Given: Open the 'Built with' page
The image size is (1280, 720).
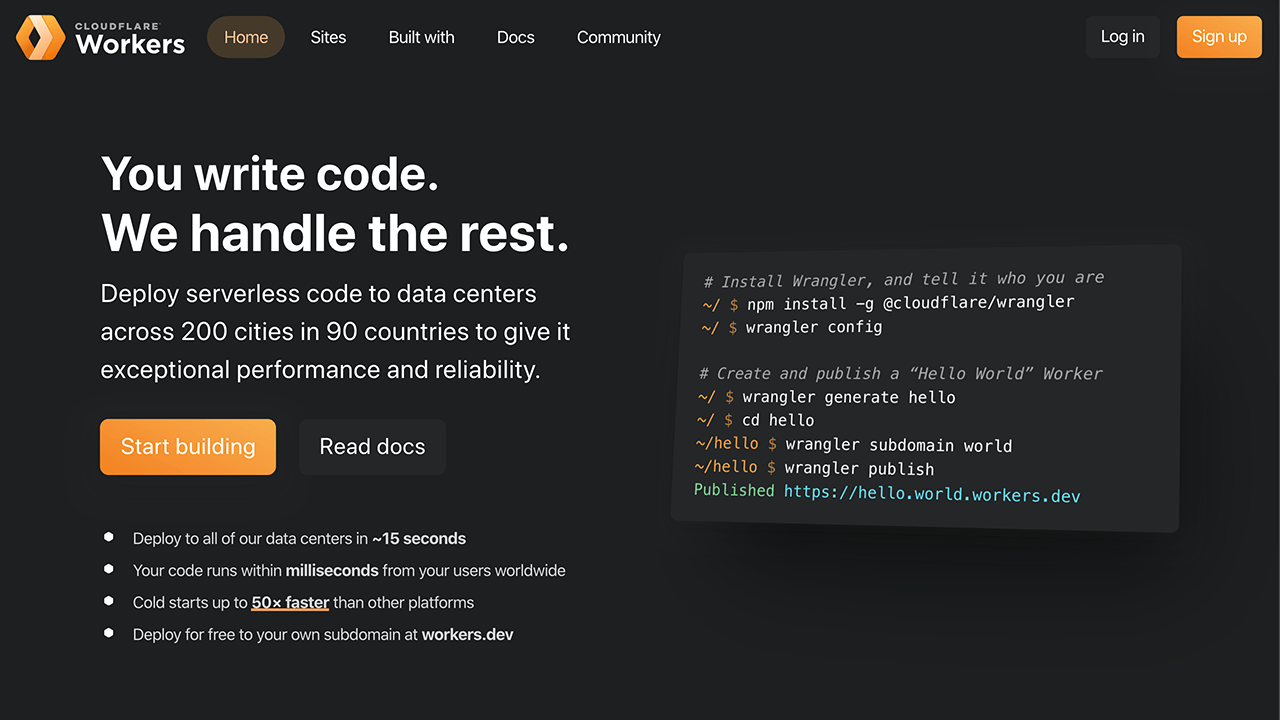Looking at the screenshot, I should pos(421,37).
